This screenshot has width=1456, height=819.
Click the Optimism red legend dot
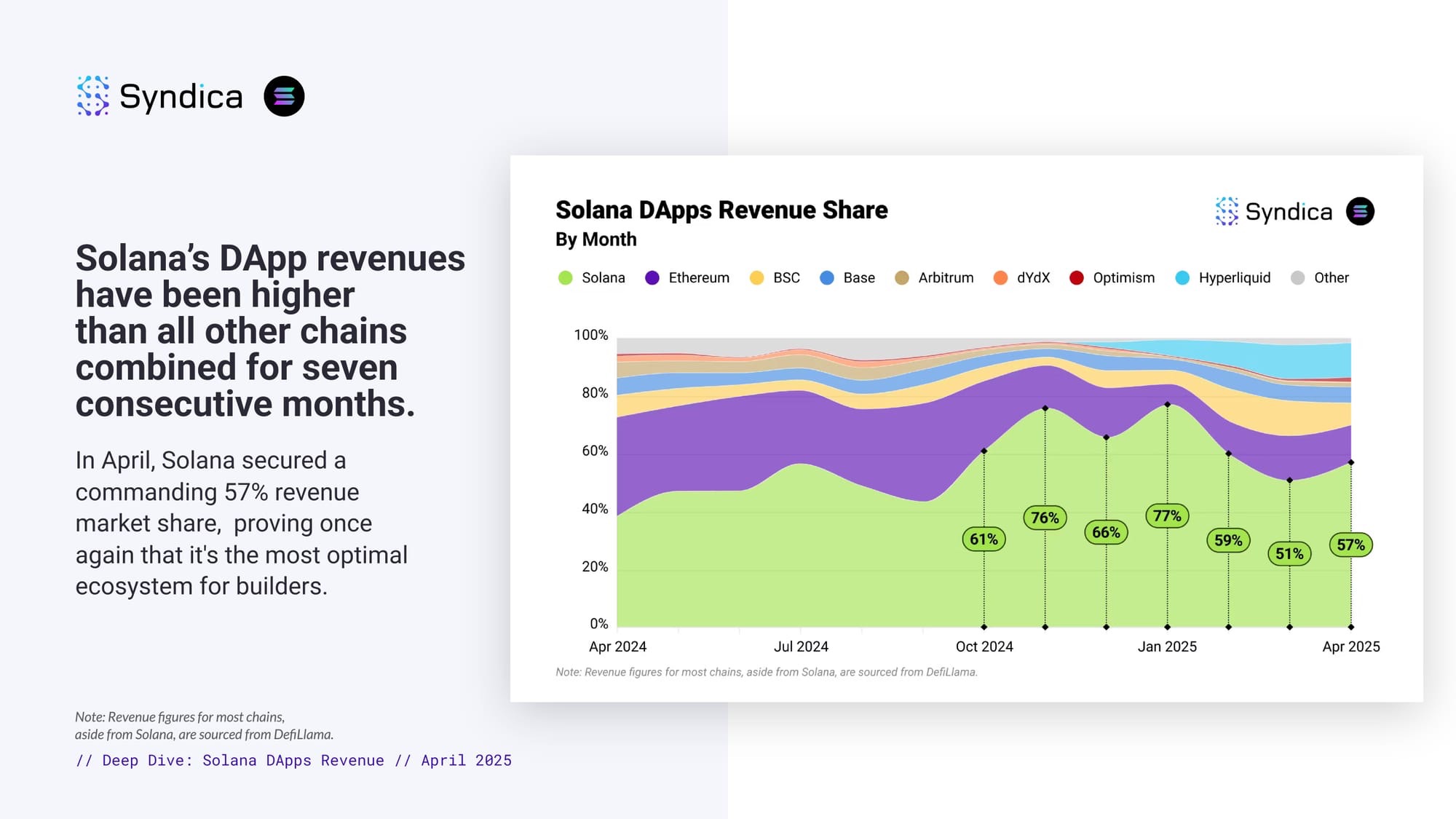pyautogui.click(x=1076, y=278)
